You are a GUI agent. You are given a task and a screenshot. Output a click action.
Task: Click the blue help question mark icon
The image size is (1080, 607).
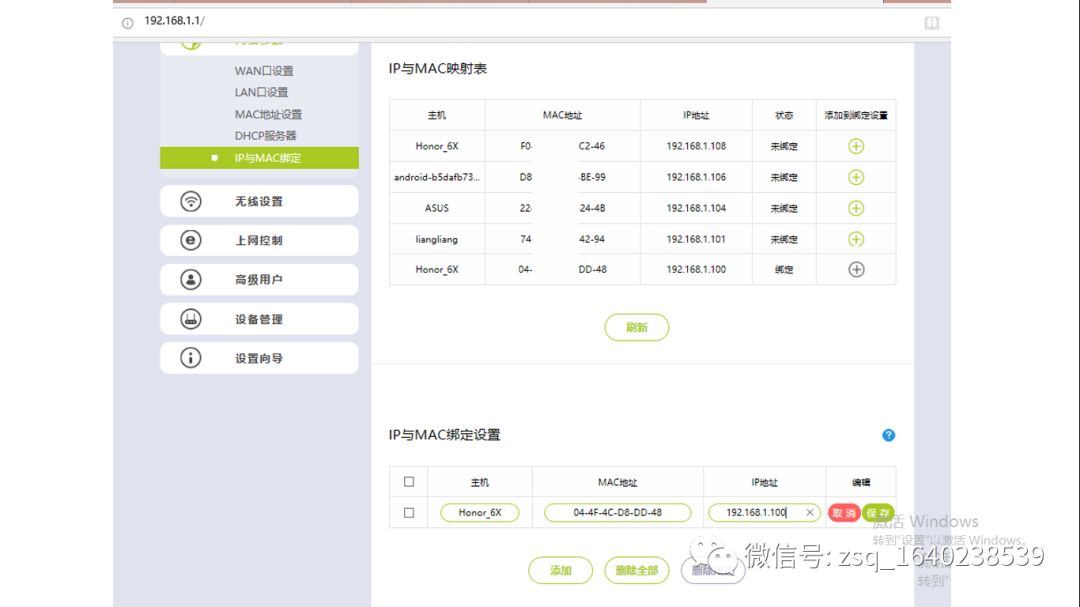(x=888, y=434)
